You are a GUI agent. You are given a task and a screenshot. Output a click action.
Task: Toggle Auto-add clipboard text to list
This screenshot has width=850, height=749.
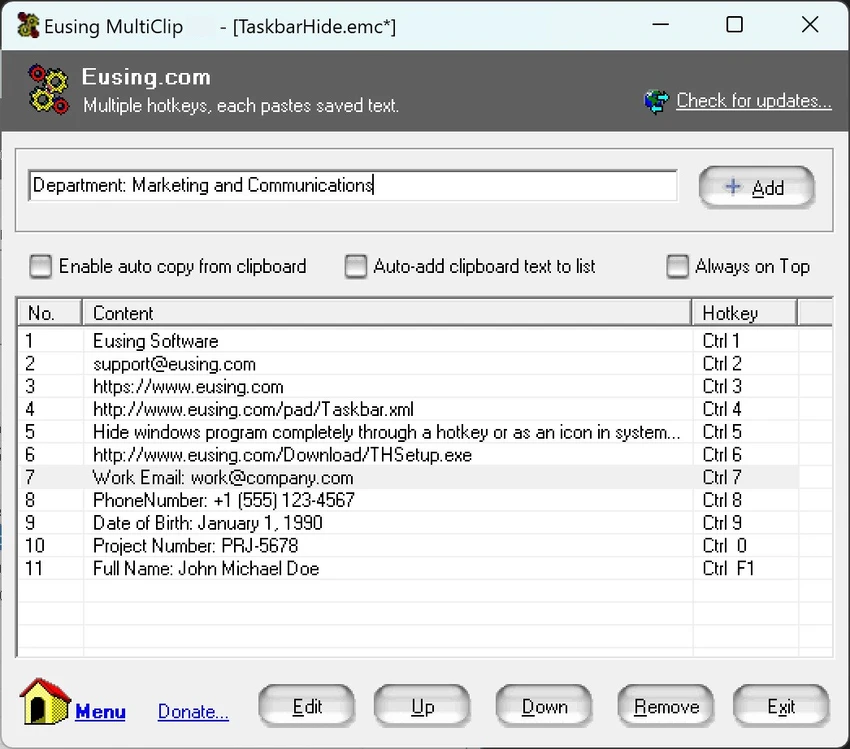pyautogui.click(x=356, y=266)
